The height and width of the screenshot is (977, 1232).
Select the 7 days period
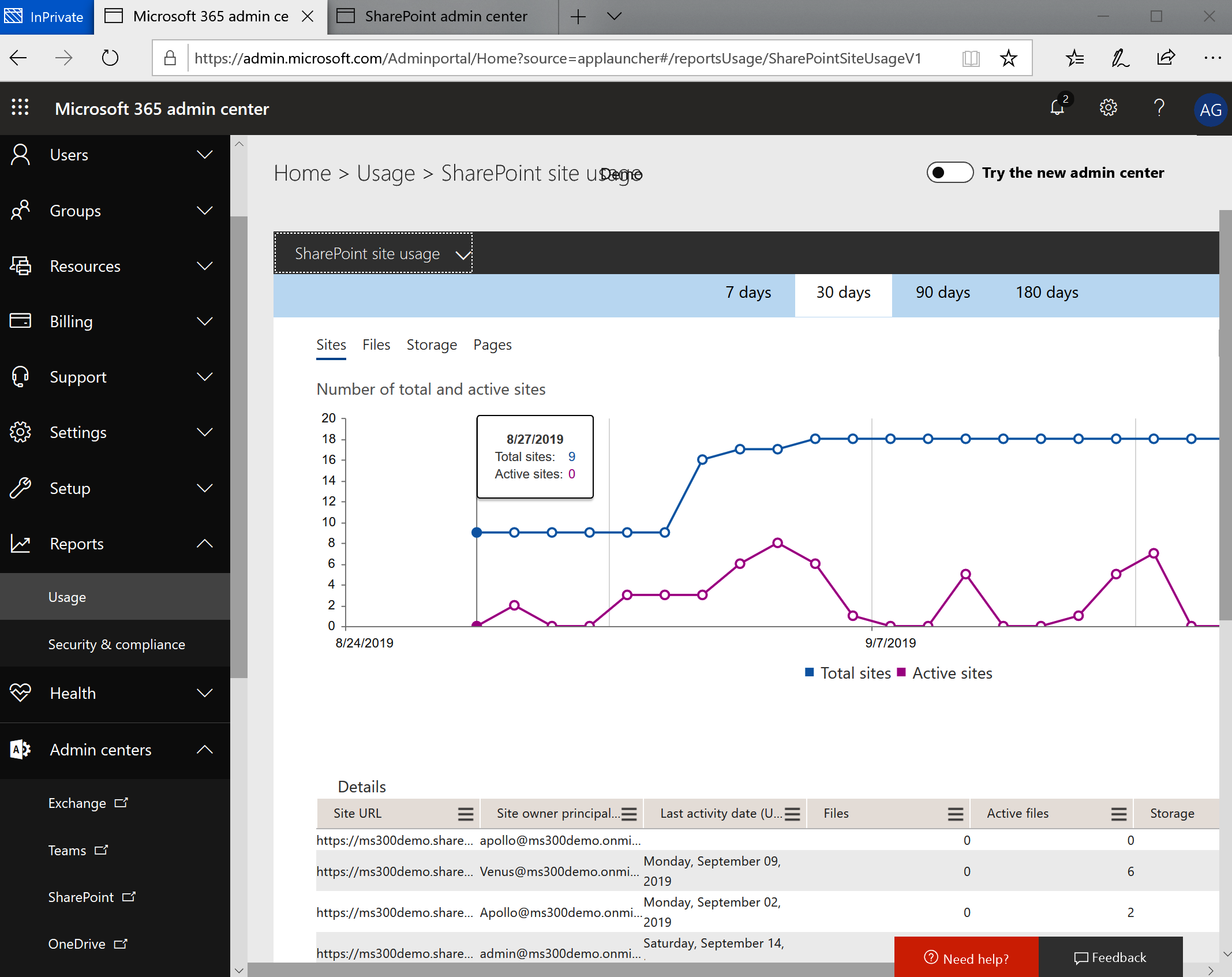tap(748, 293)
